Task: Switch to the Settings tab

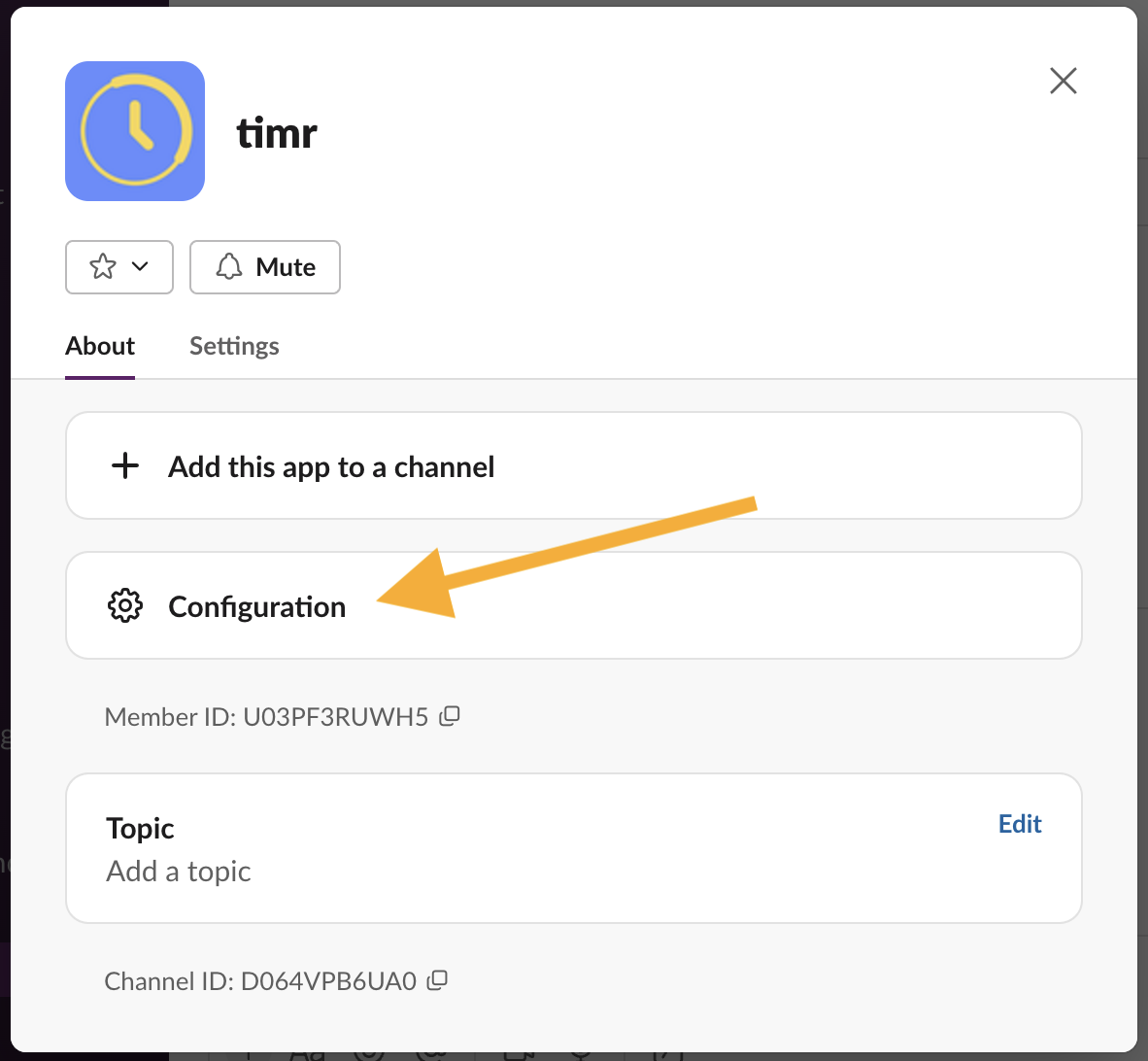Action: pos(234,346)
